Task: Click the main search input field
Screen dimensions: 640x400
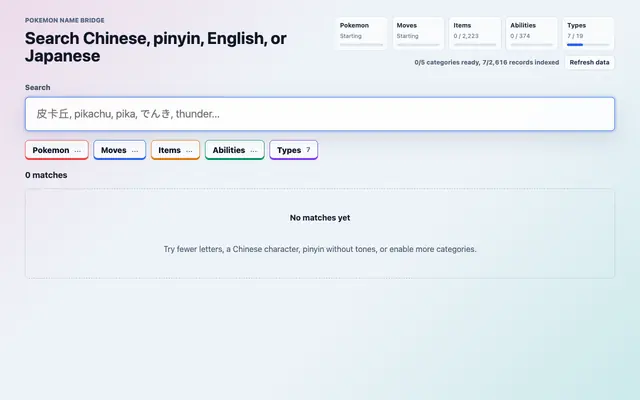Action: click(320, 114)
